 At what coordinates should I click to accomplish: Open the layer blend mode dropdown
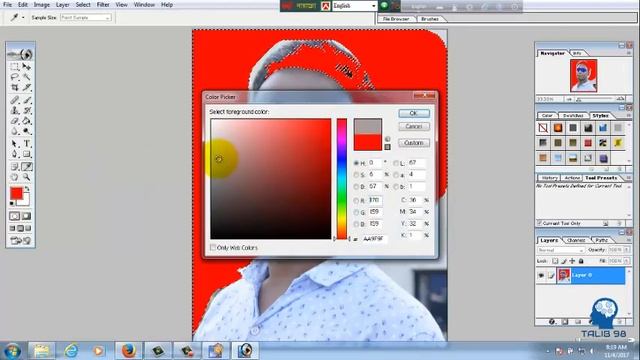(561, 249)
